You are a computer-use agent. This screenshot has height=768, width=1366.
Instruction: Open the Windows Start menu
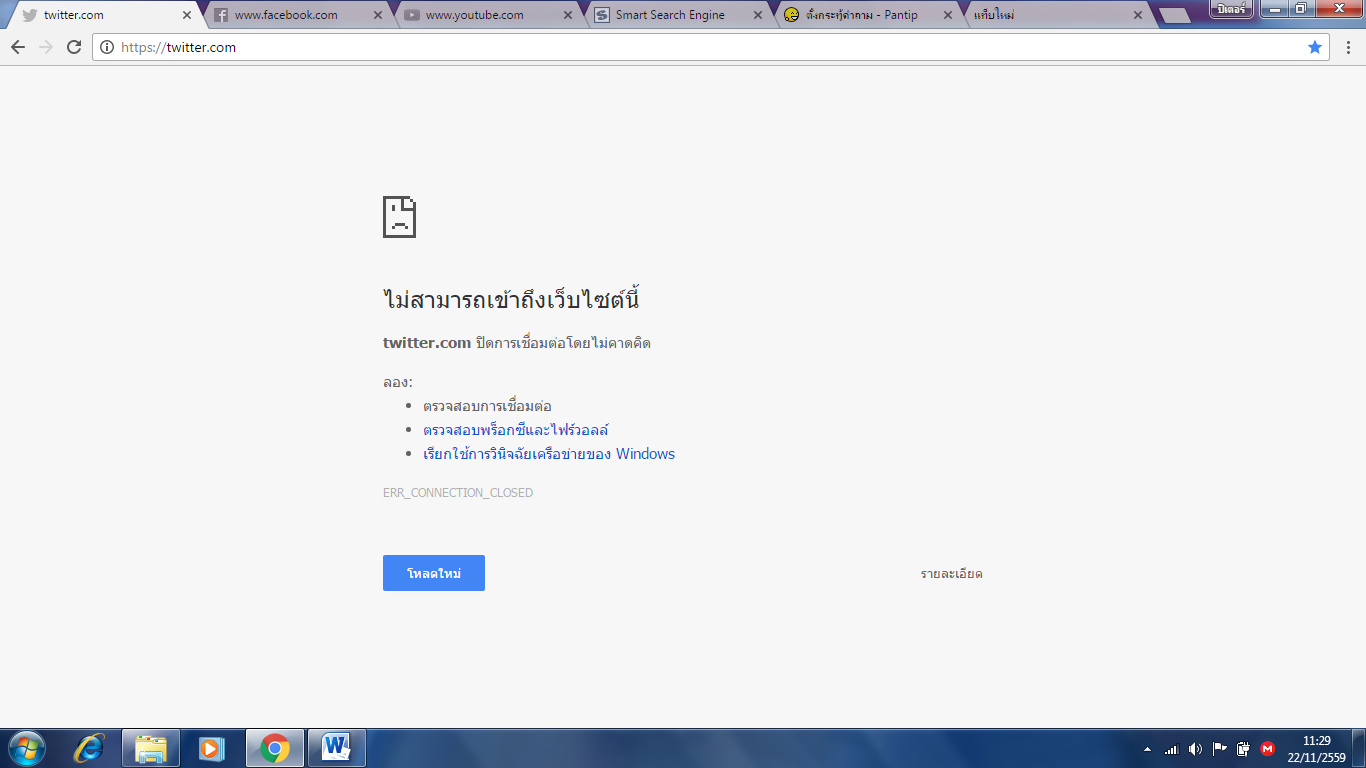tap(27, 747)
